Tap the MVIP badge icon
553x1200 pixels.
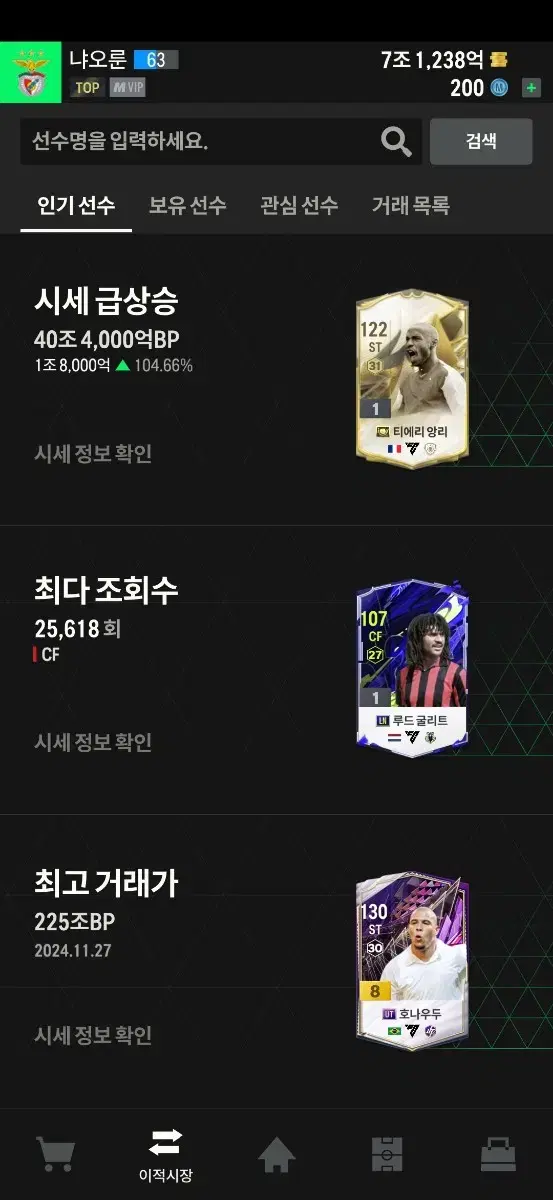pyautogui.click(x=127, y=87)
